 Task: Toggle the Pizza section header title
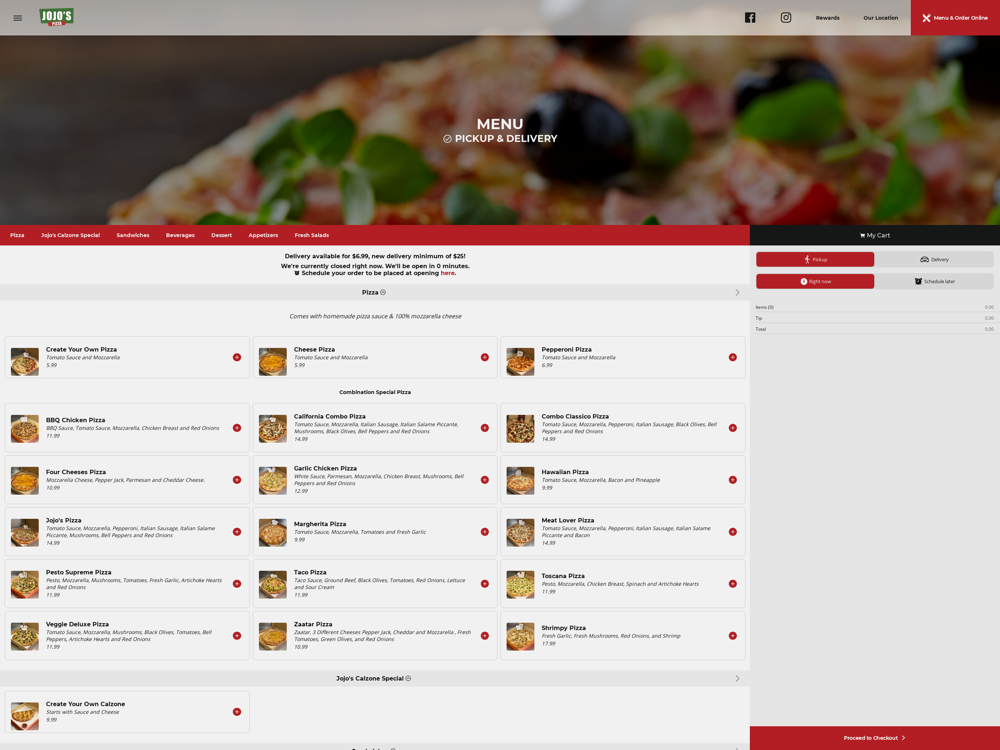tap(374, 293)
